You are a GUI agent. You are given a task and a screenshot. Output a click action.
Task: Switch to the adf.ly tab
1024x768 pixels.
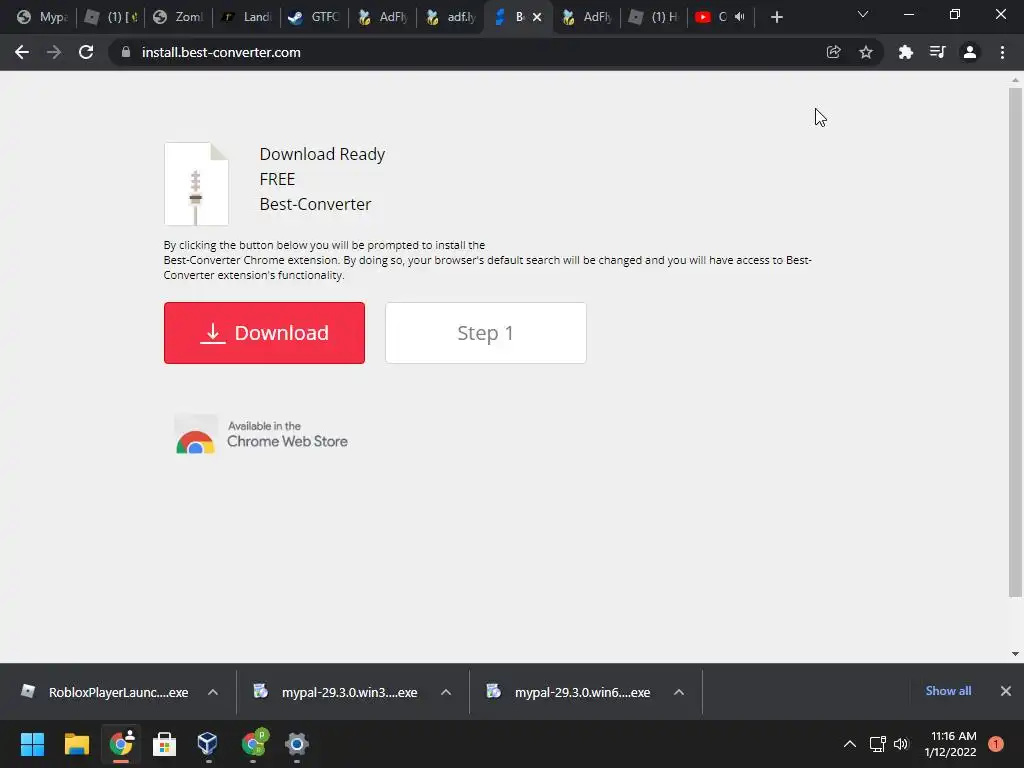[x=450, y=17]
